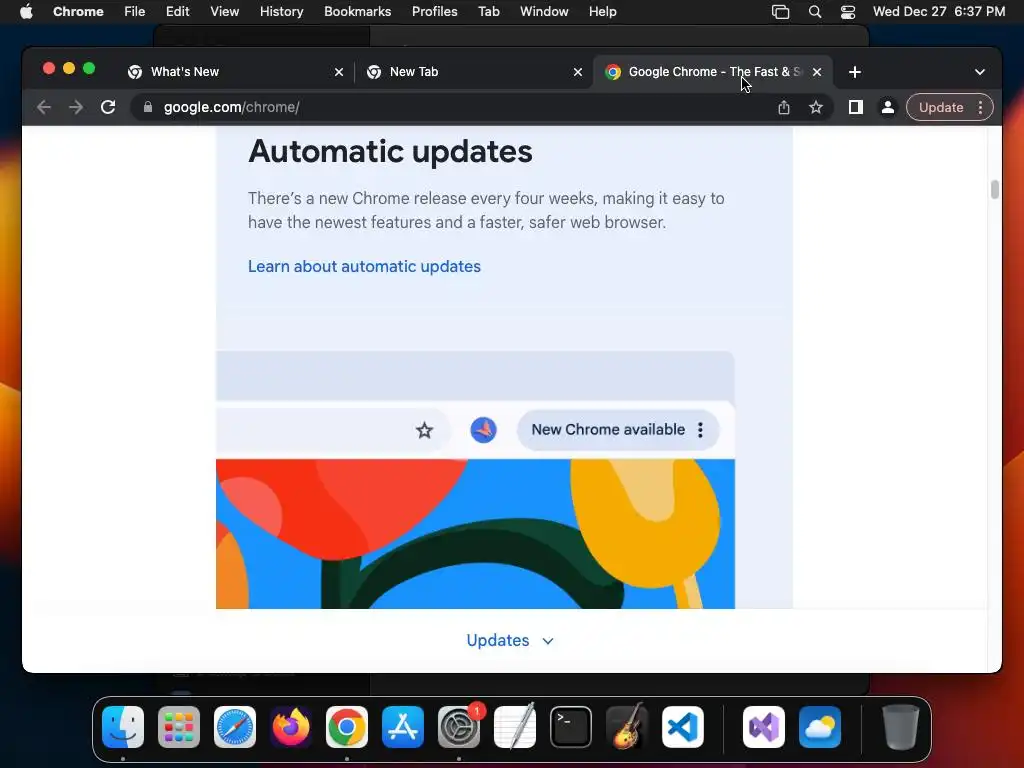
Task: Click the lock site info icon
Action: point(148,107)
